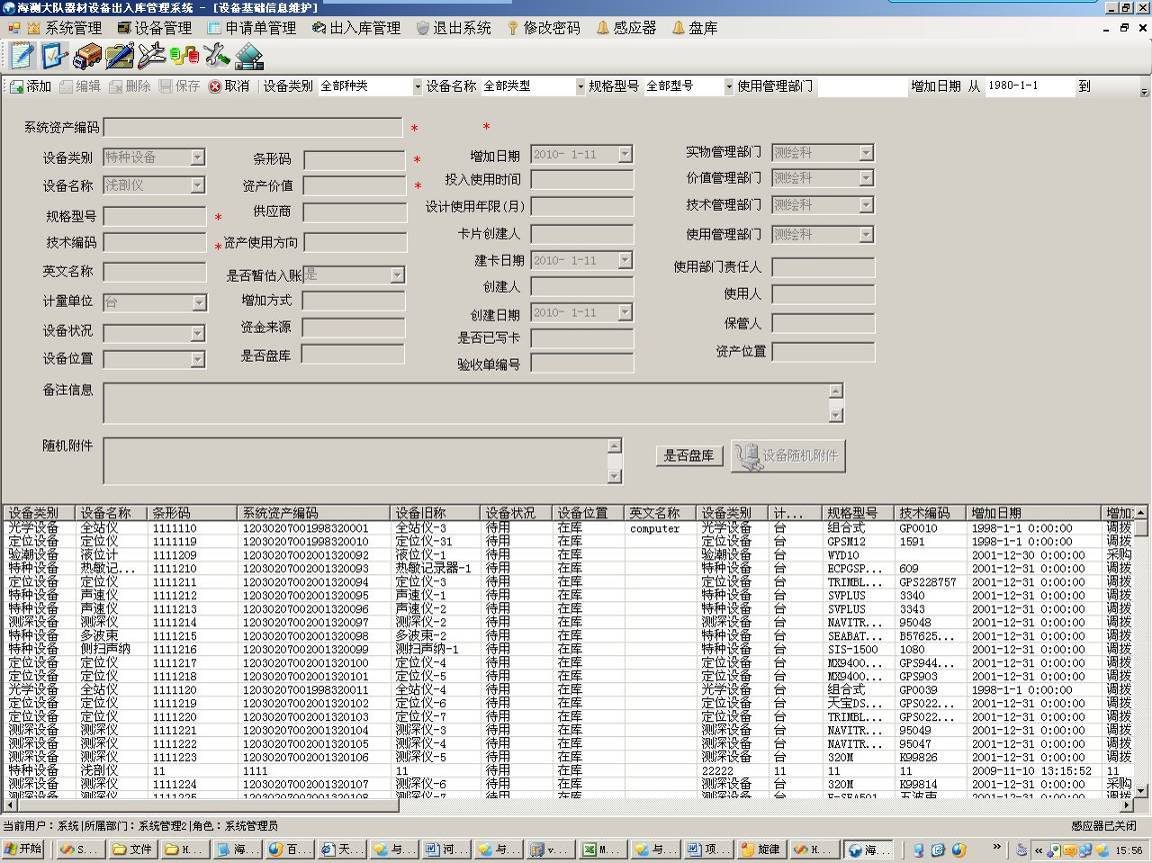Open the 设备名称 filter dropdown showing 全部类型
Image resolution: width=1152 pixels, height=863 pixels.
[x=580, y=87]
